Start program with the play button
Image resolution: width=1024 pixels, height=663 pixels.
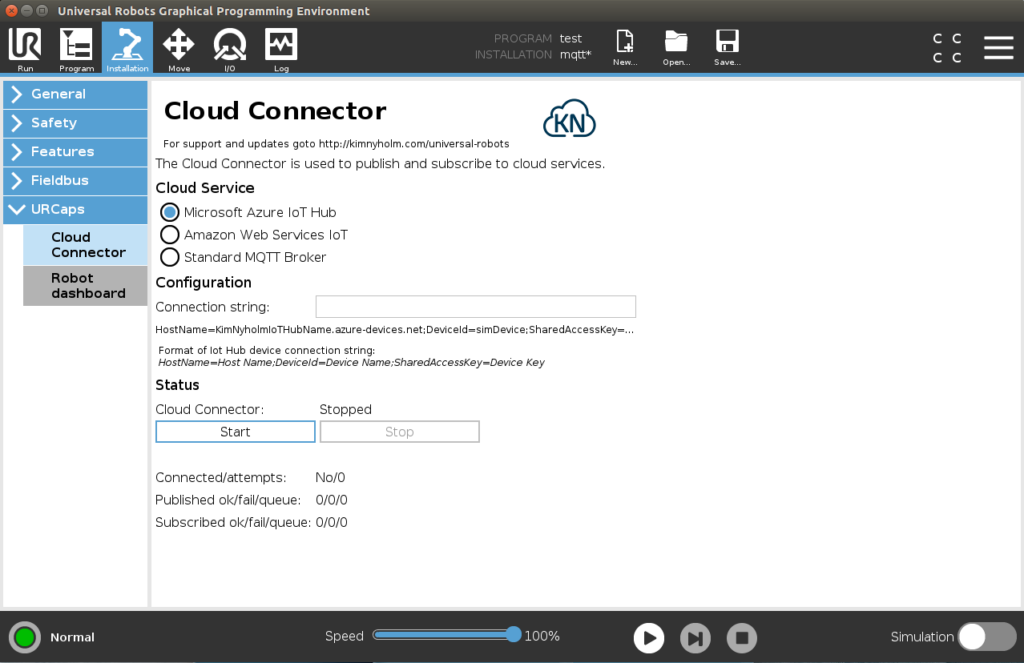[x=648, y=638]
